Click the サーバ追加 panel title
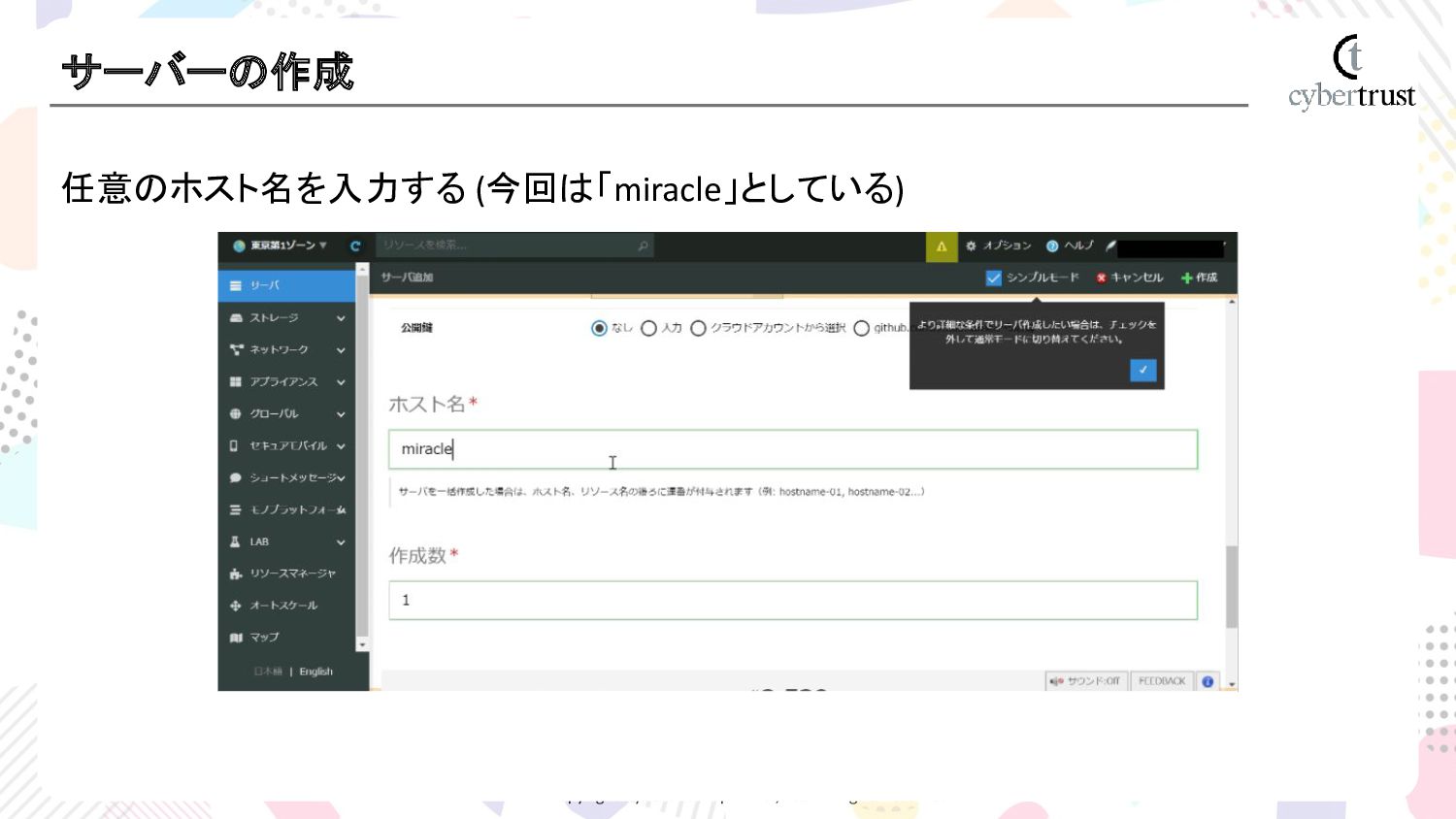The width and height of the screenshot is (1456, 819). tap(407, 278)
